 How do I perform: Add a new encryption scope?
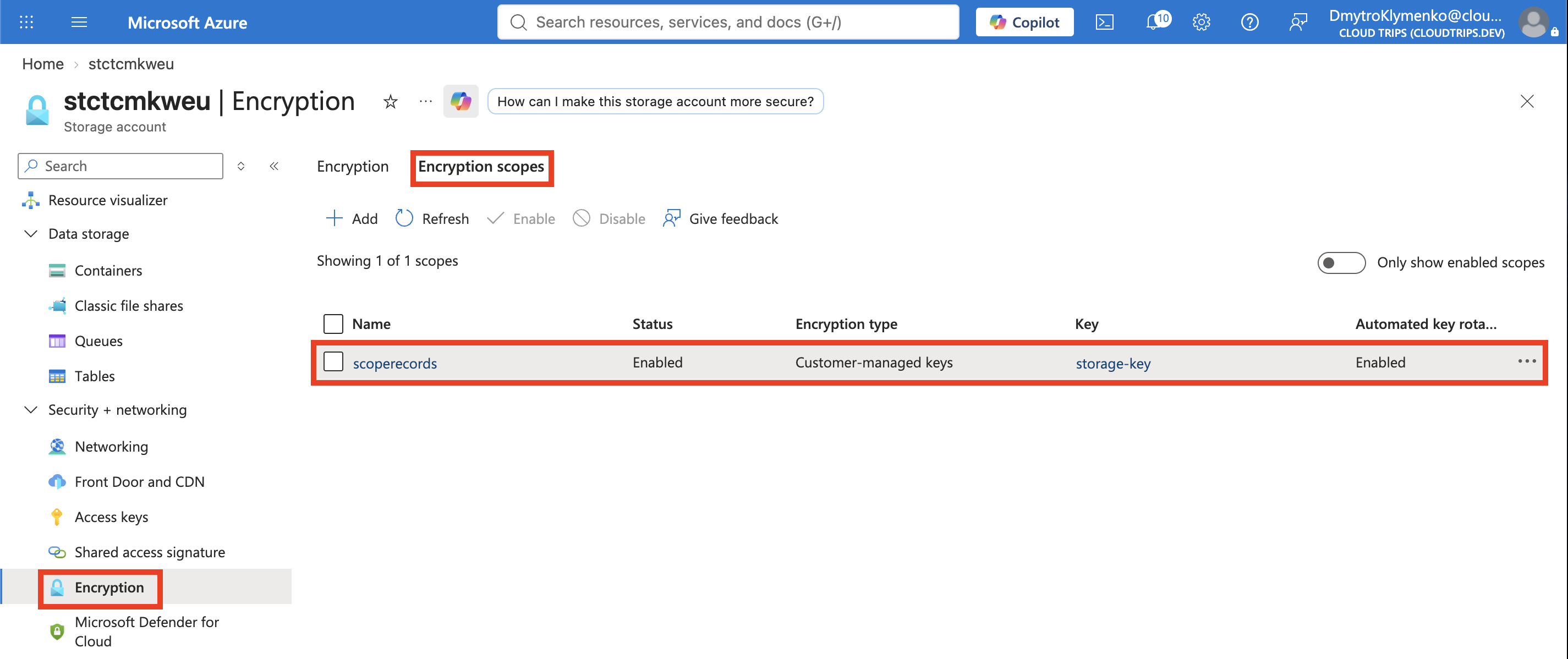(352, 218)
